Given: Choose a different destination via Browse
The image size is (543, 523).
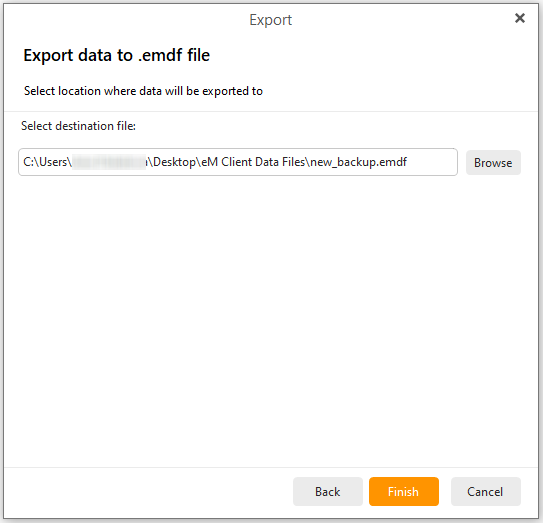Looking at the screenshot, I should tap(493, 162).
